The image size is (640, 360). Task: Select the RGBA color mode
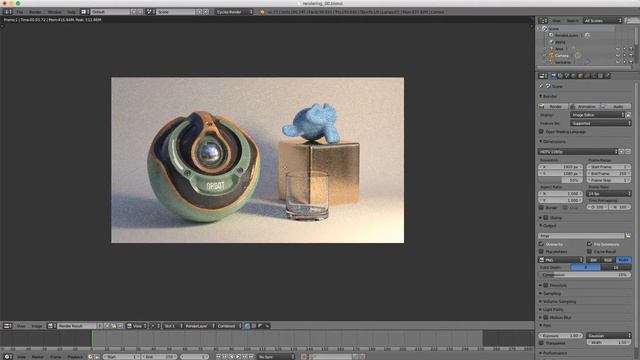tap(623, 260)
